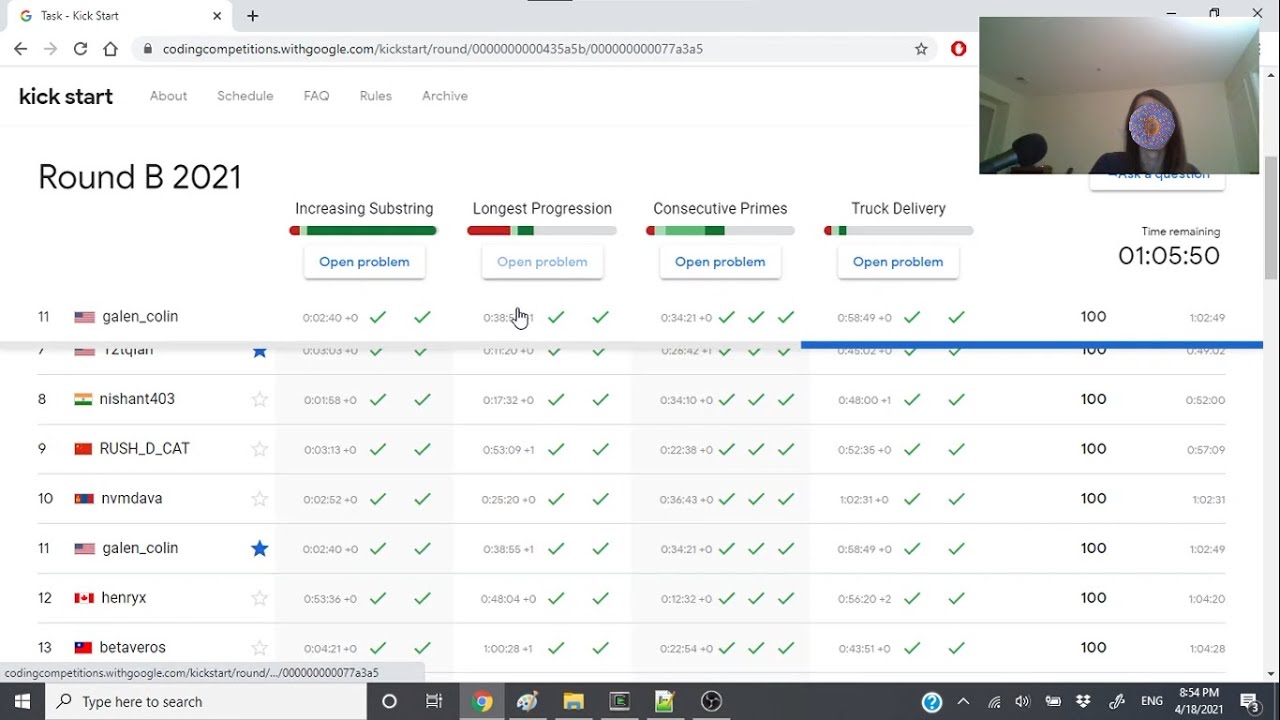1280x720 pixels.
Task: Switch ENG input language indicator
Action: [x=1152, y=702]
